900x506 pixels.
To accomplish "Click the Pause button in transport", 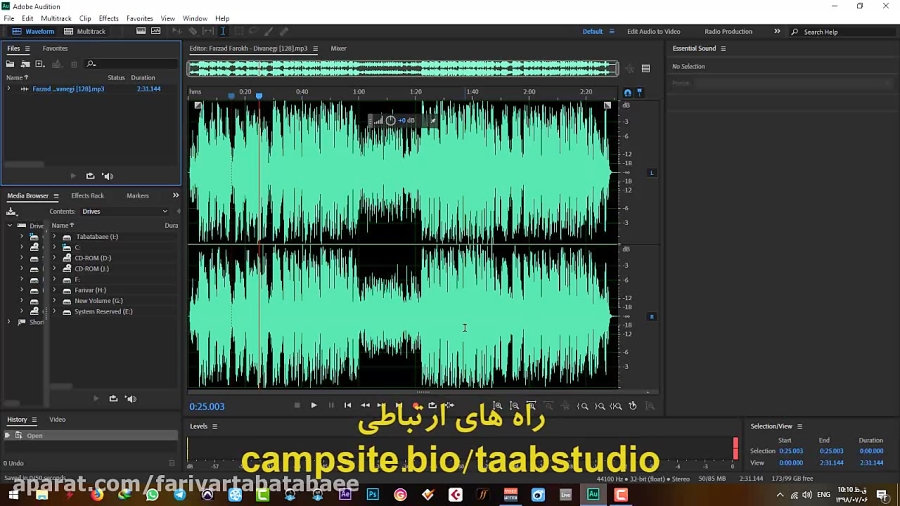I will tap(331, 406).
